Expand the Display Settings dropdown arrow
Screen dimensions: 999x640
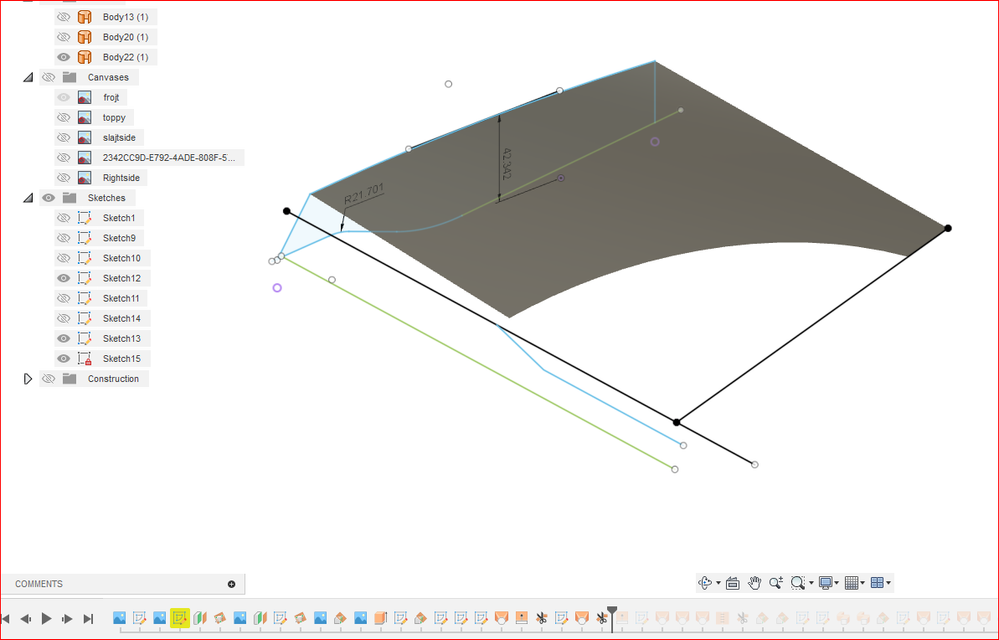[x=837, y=583]
